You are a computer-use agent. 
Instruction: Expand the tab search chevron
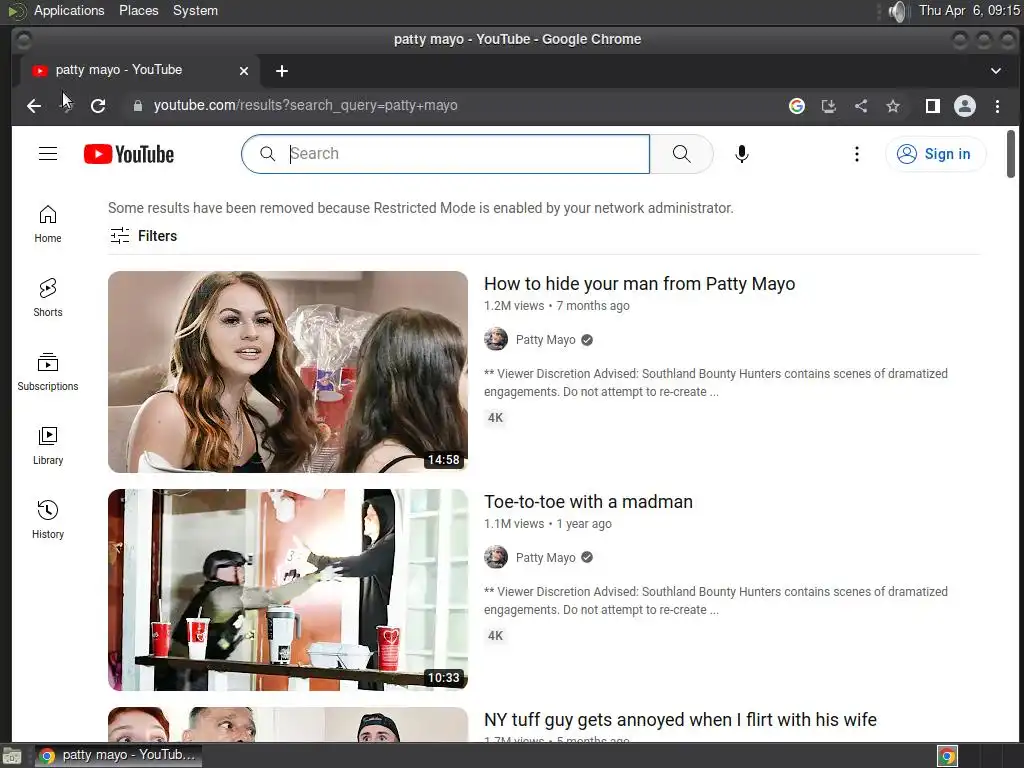[995, 71]
